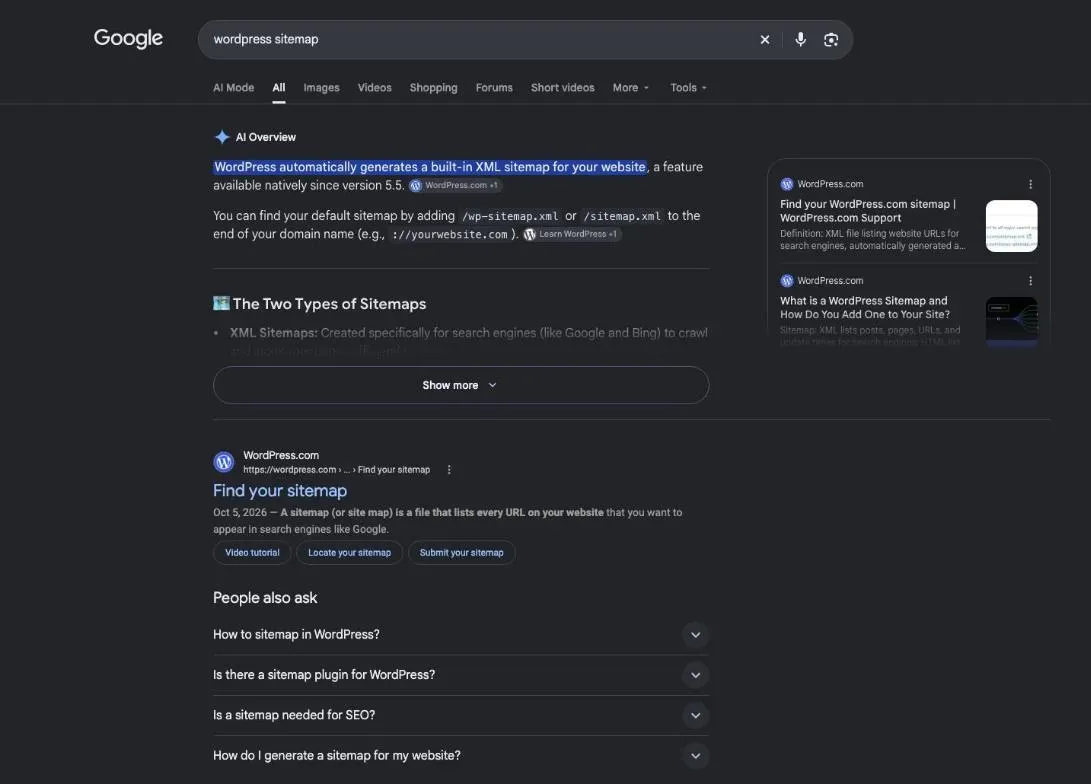The width and height of the screenshot is (1091, 784).
Task: Click the AI Overview sparkle icon
Action: (222, 137)
